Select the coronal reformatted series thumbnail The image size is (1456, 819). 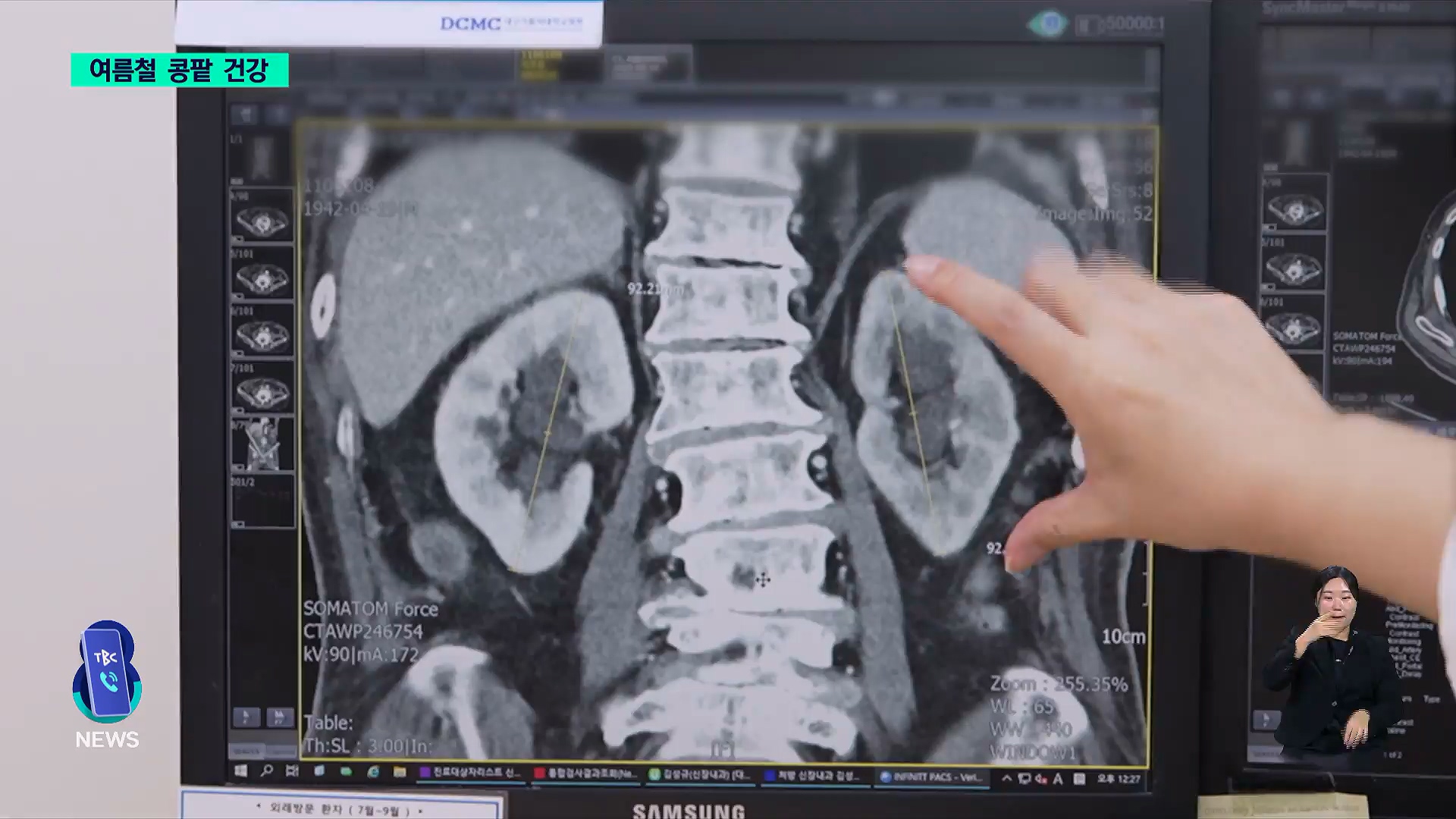(262, 444)
